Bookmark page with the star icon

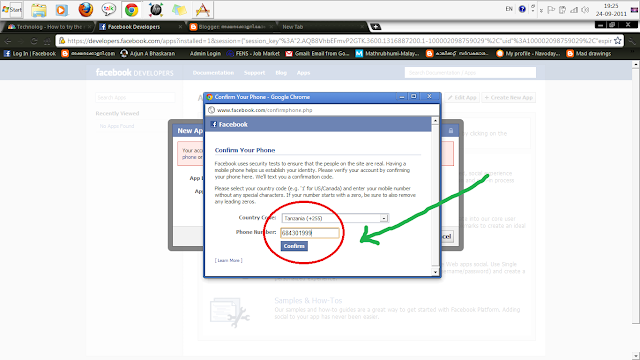[x=618, y=41]
